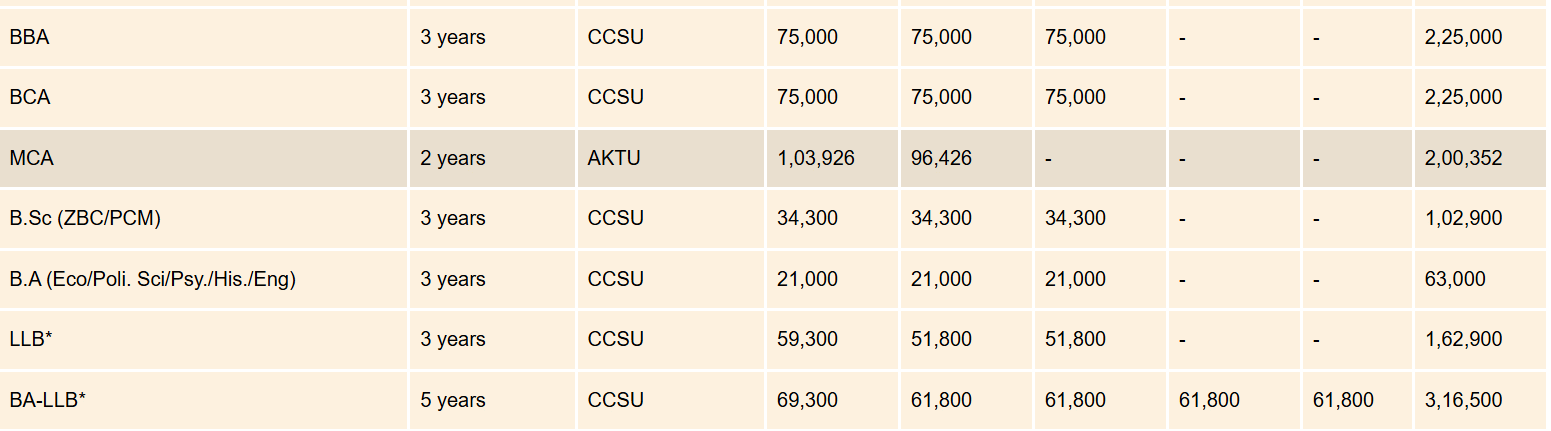Viewport: 1551px width, 431px height.
Task: Select the MCA course row label
Action: point(31,159)
